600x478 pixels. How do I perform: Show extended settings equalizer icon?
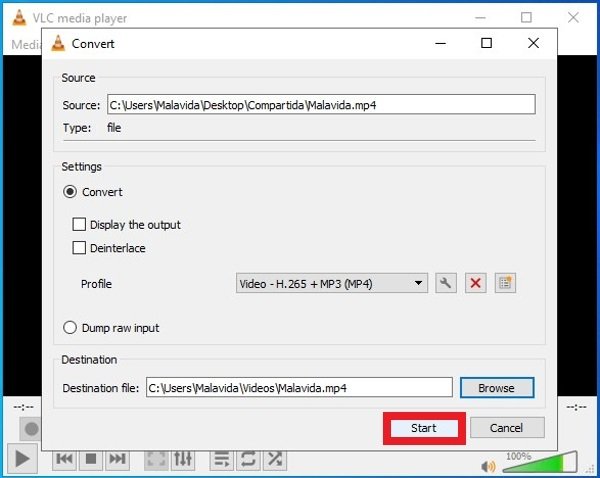pyautogui.click(x=183, y=458)
